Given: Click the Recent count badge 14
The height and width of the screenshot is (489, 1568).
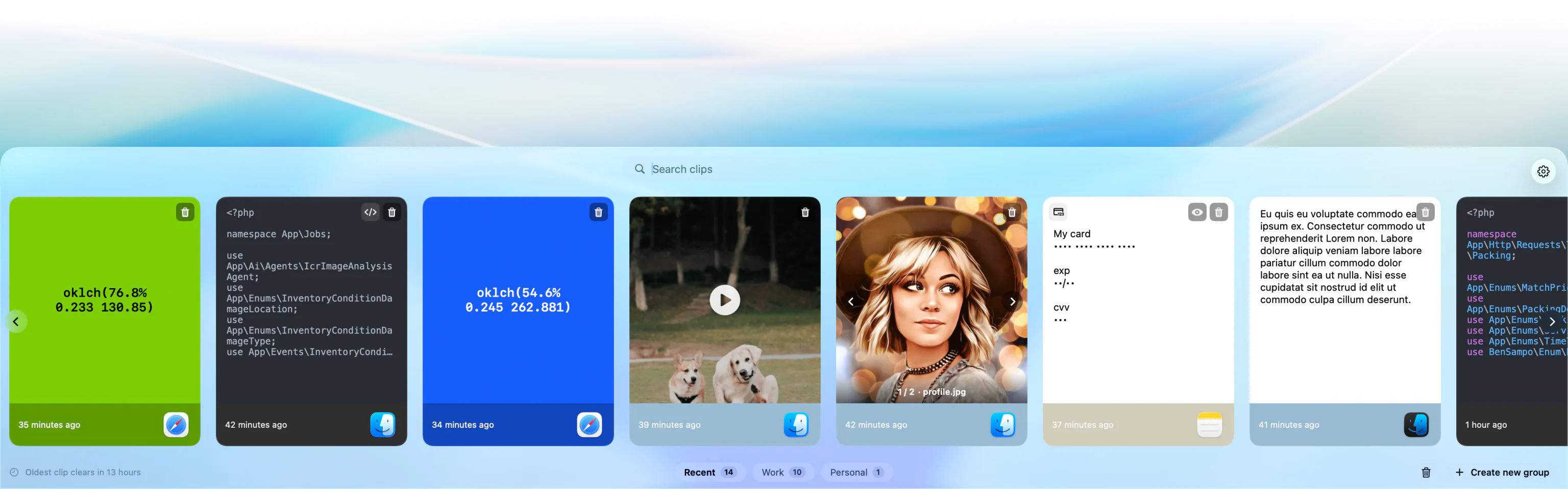Looking at the screenshot, I should [x=728, y=473].
